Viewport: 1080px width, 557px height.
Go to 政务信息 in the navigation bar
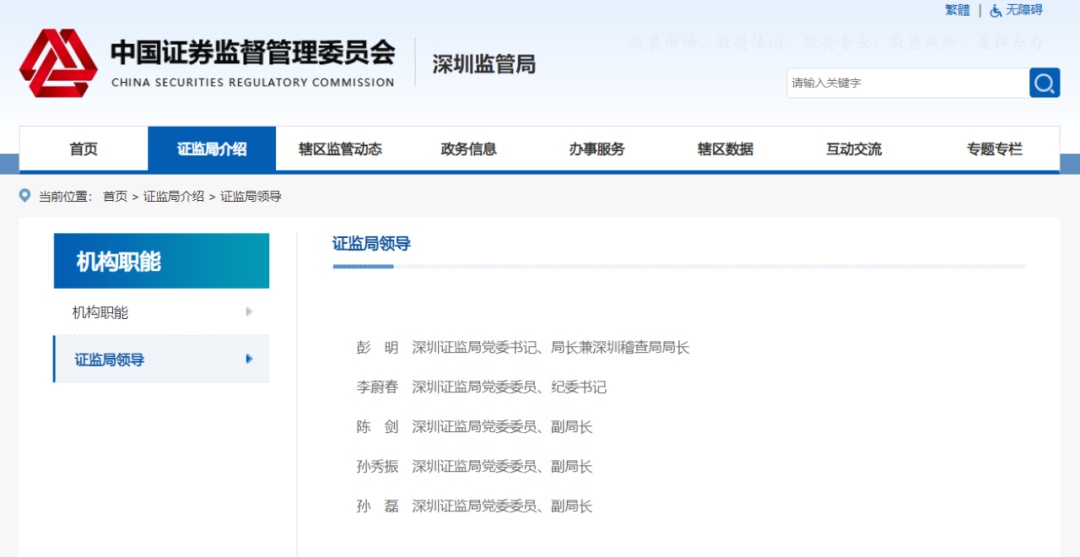pyautogui.click(x=468, y=149)
